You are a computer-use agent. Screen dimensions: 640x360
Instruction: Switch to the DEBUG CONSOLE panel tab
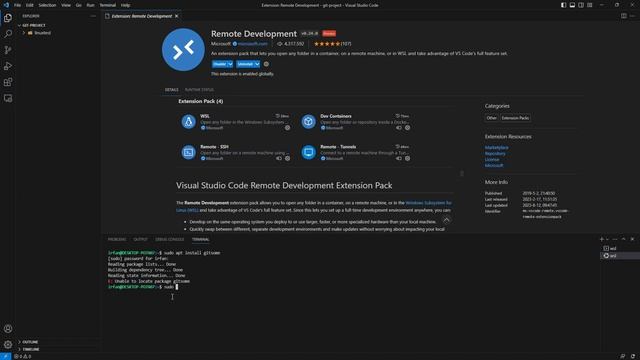(x=170, y=239)
